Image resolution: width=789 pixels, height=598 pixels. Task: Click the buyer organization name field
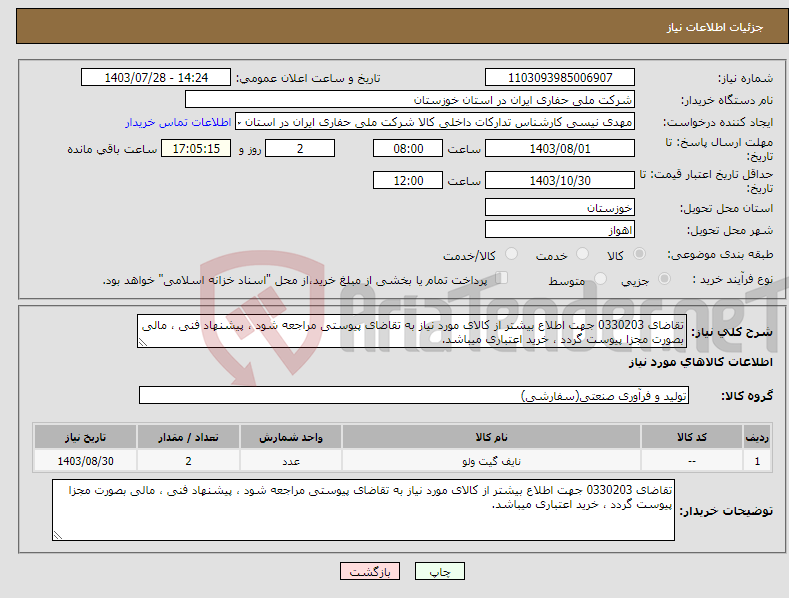tap(410, 100)
